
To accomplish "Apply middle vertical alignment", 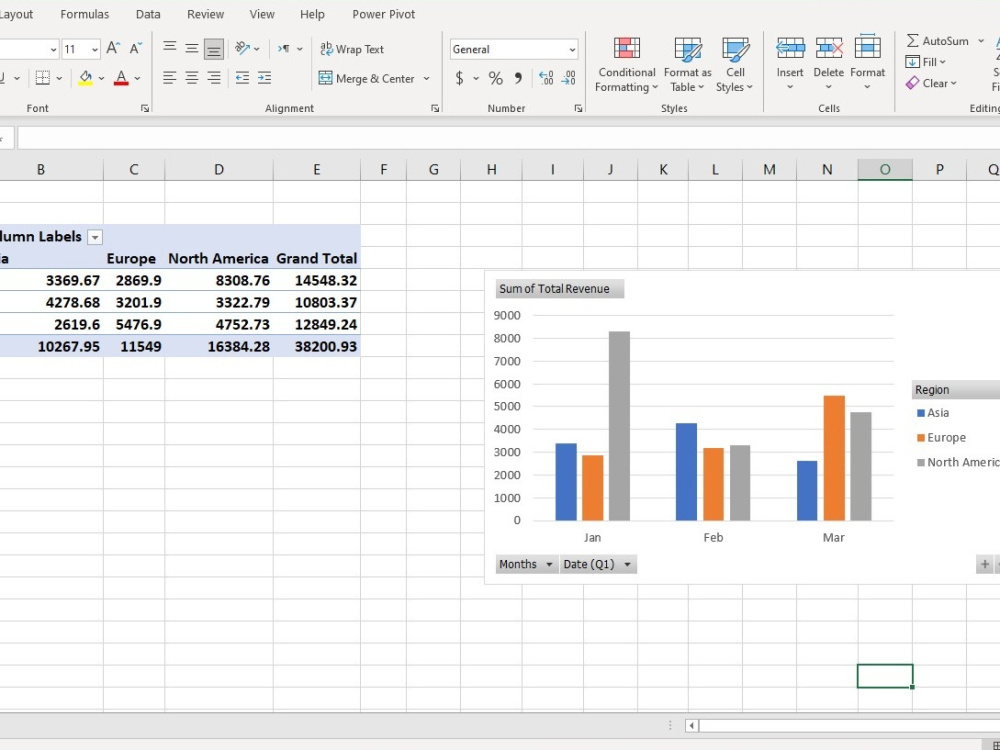I will click(191, 48).
